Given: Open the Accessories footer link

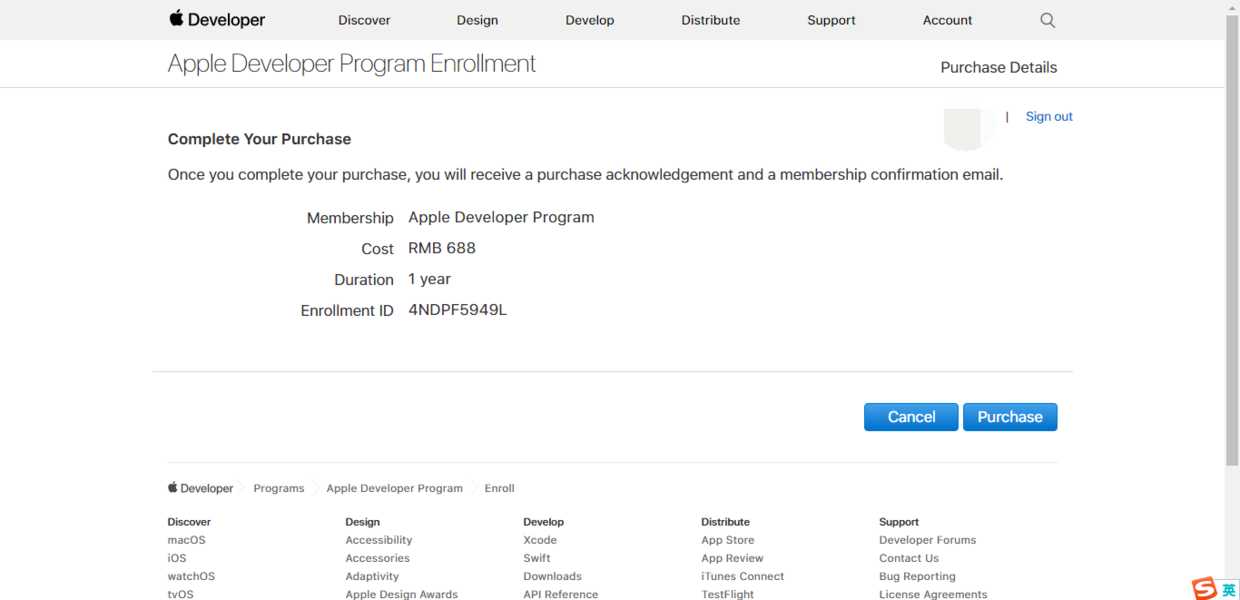Looking at the screenshot, I should click(378, 558).
